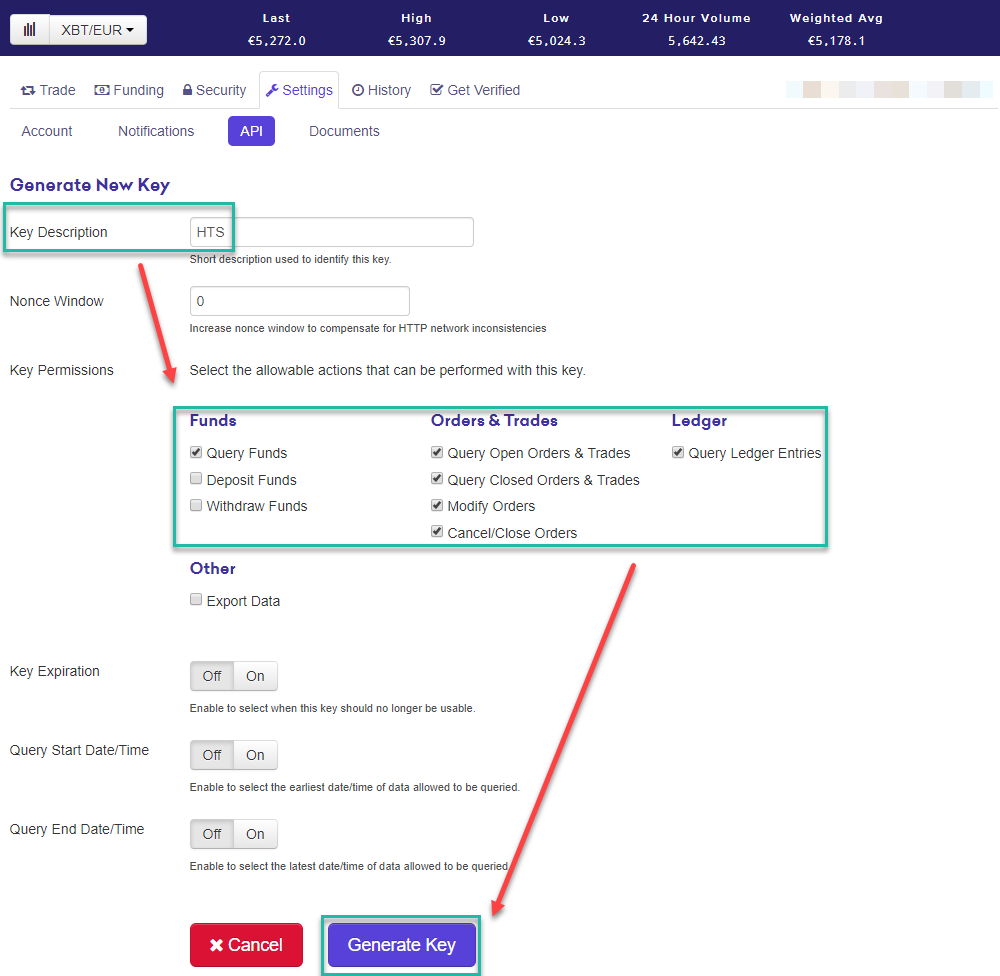Click the History clock icon
The height and width of the screenshot is (976, 1000).
[x=356, y=89]
